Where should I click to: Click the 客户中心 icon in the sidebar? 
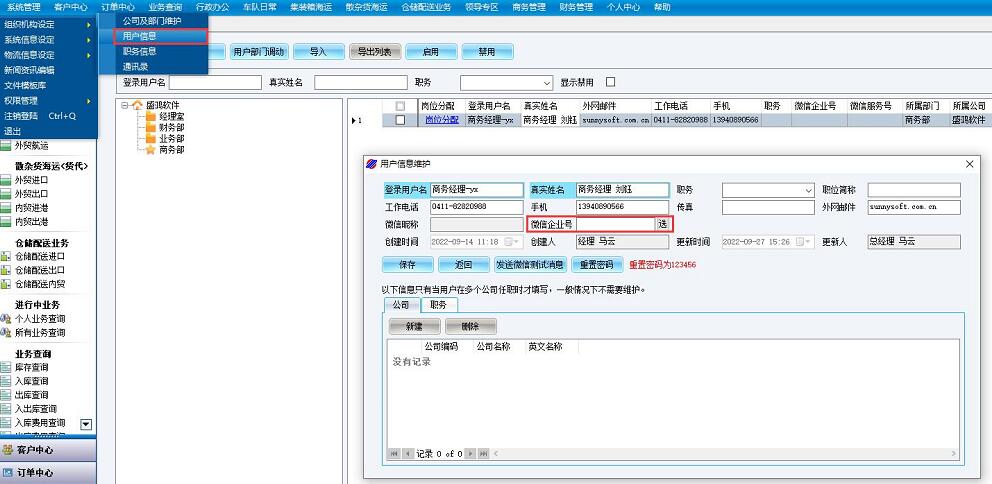click(7, 450)
